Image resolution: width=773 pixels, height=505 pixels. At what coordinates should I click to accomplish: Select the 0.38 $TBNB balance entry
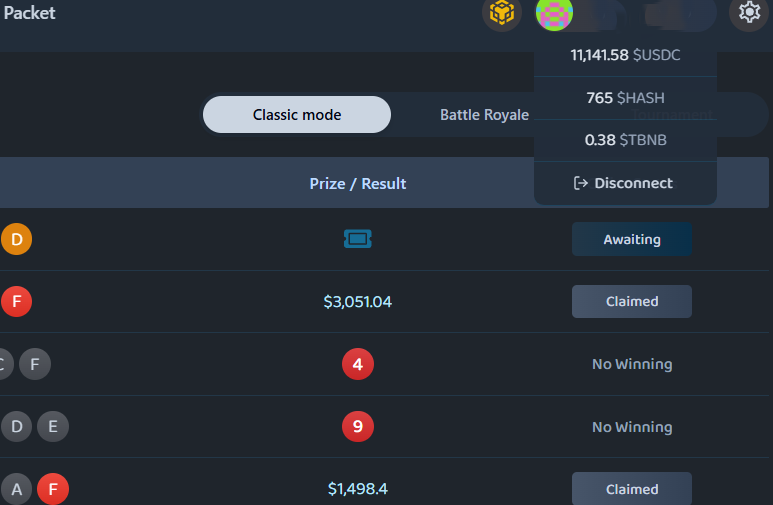coord(625,140)
